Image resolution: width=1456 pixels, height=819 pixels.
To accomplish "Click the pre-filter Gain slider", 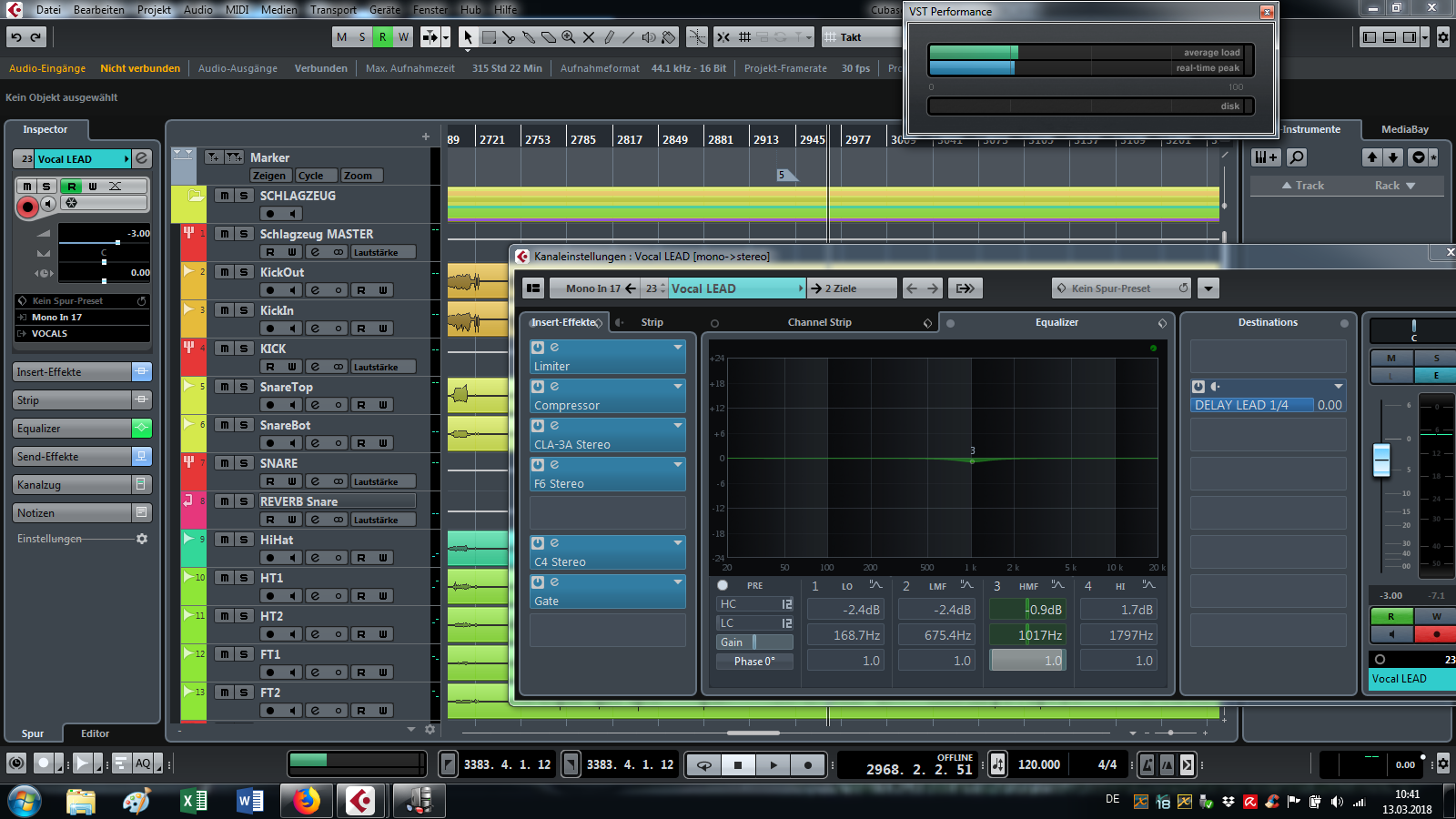I will (754, 642).
